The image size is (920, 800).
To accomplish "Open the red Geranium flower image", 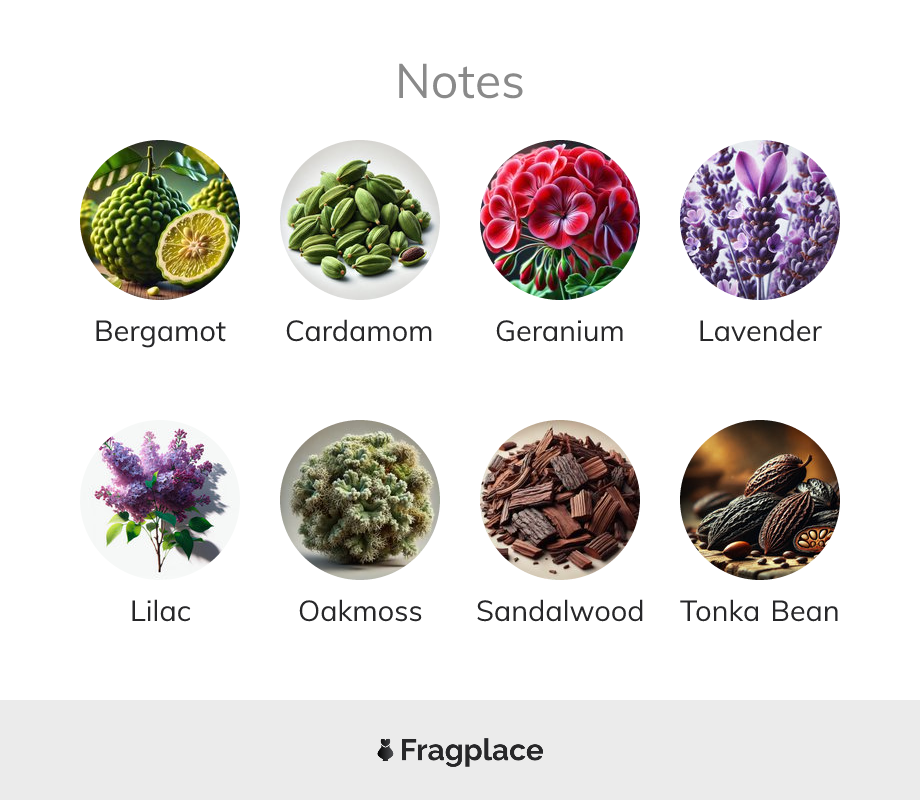I will (560, 220).
